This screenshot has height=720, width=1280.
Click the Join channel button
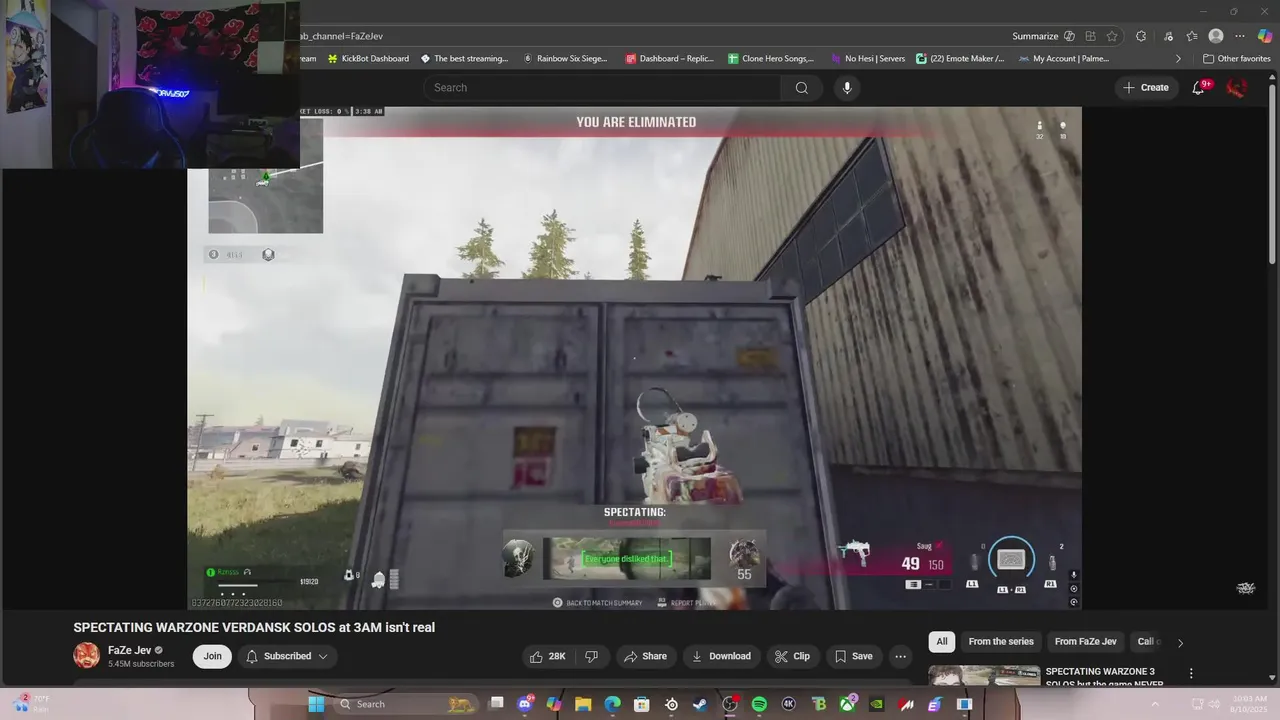click(213, 656)
